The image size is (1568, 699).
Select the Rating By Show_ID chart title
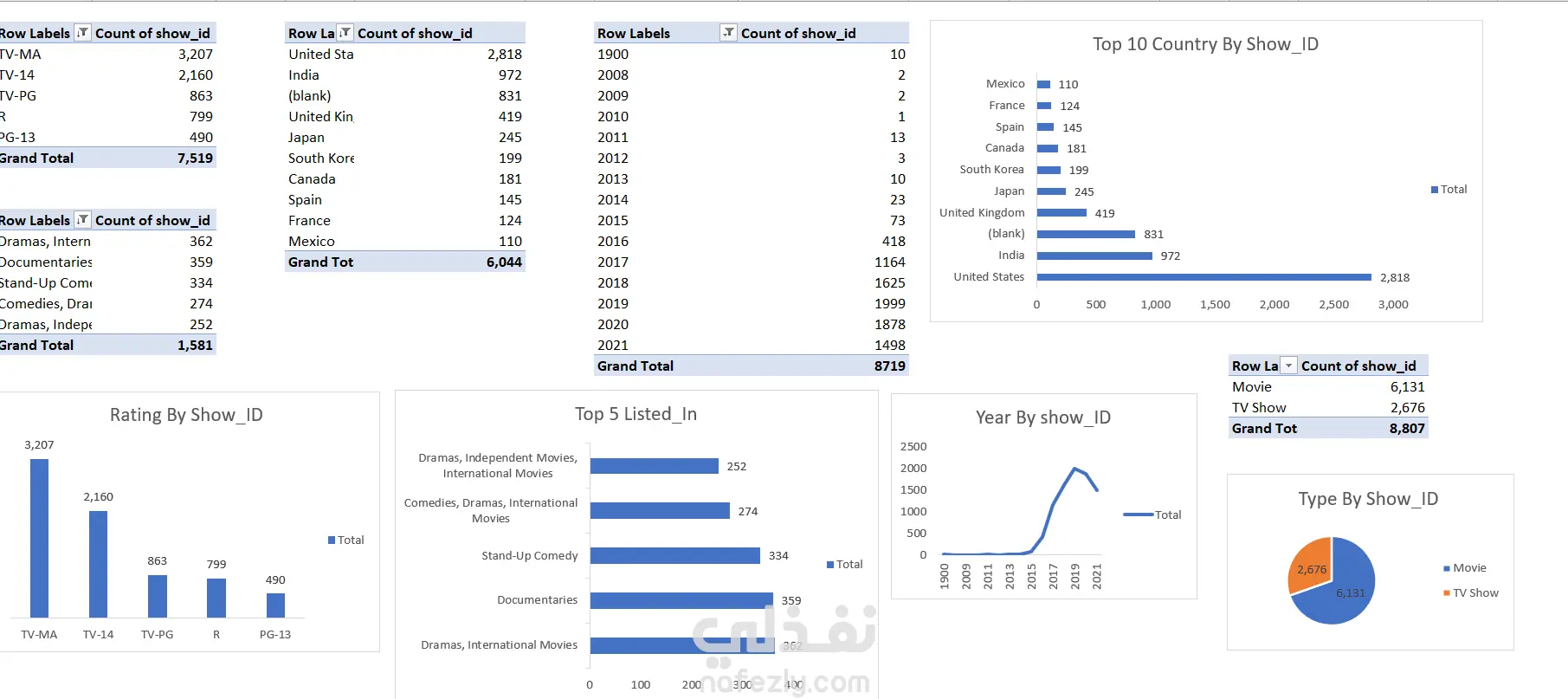pyautogui.click(x=186, y=415)
